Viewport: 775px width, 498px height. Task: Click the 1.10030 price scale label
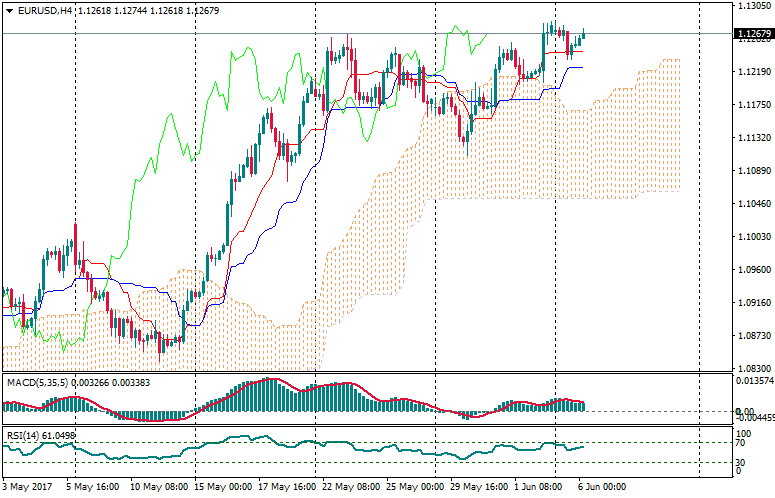coord(753,237)
